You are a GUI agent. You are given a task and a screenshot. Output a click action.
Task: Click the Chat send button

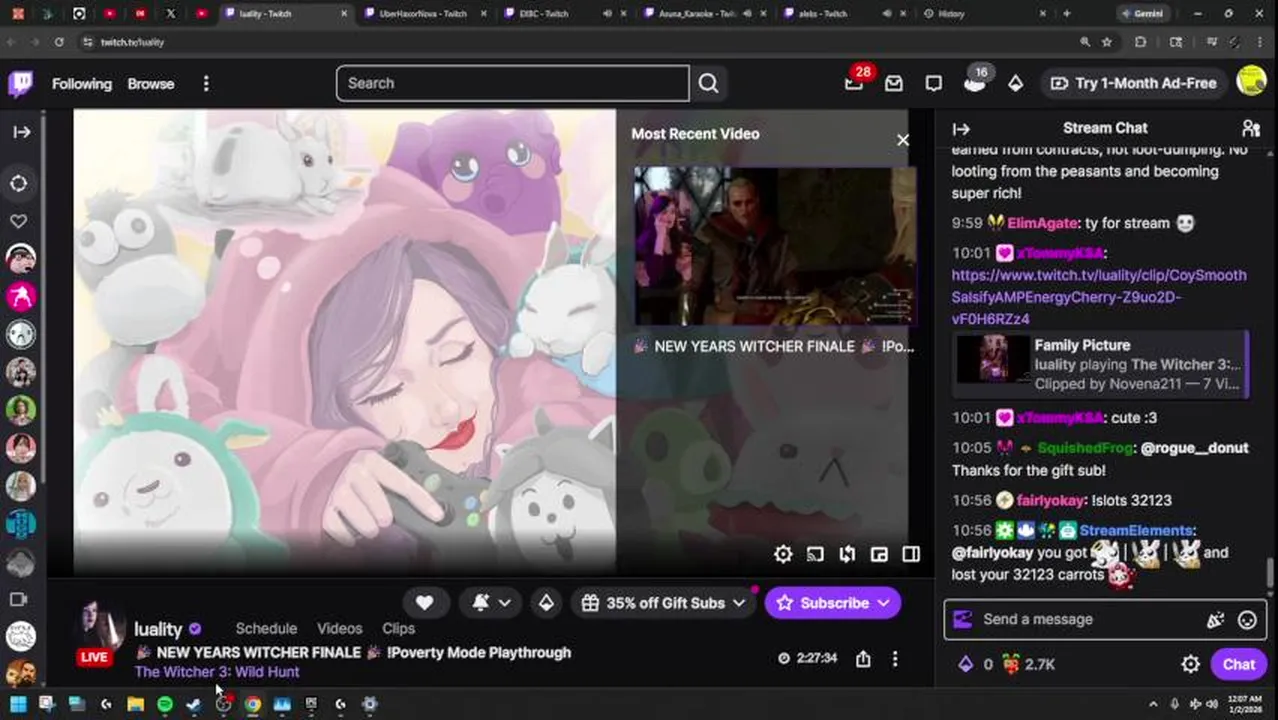click(x=1238, y=664)
